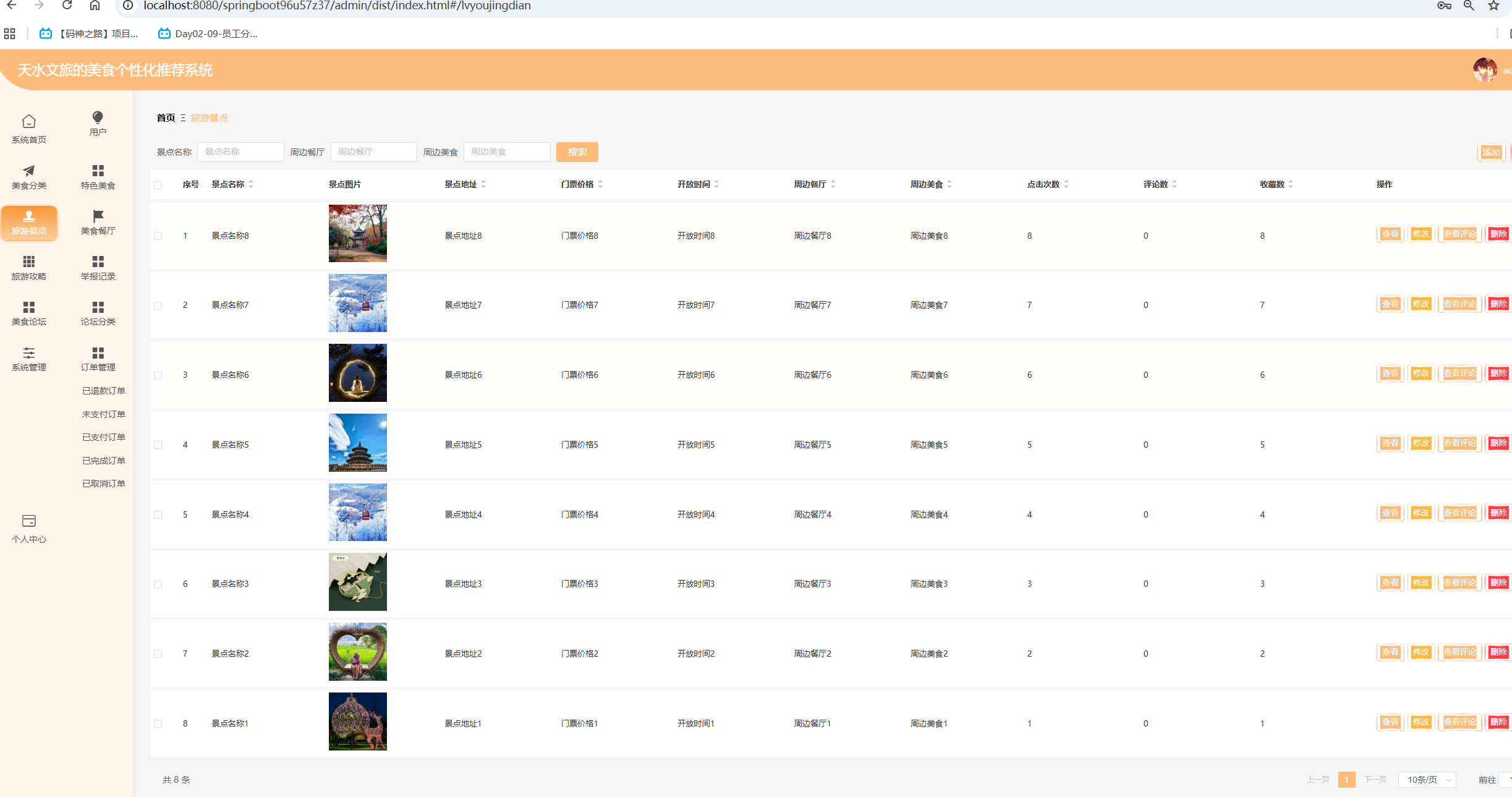Image resolution: width=1512 pixels, height=797 pixels.
Task: Click into the 景点名称 search field
Action: coord(240,152)
